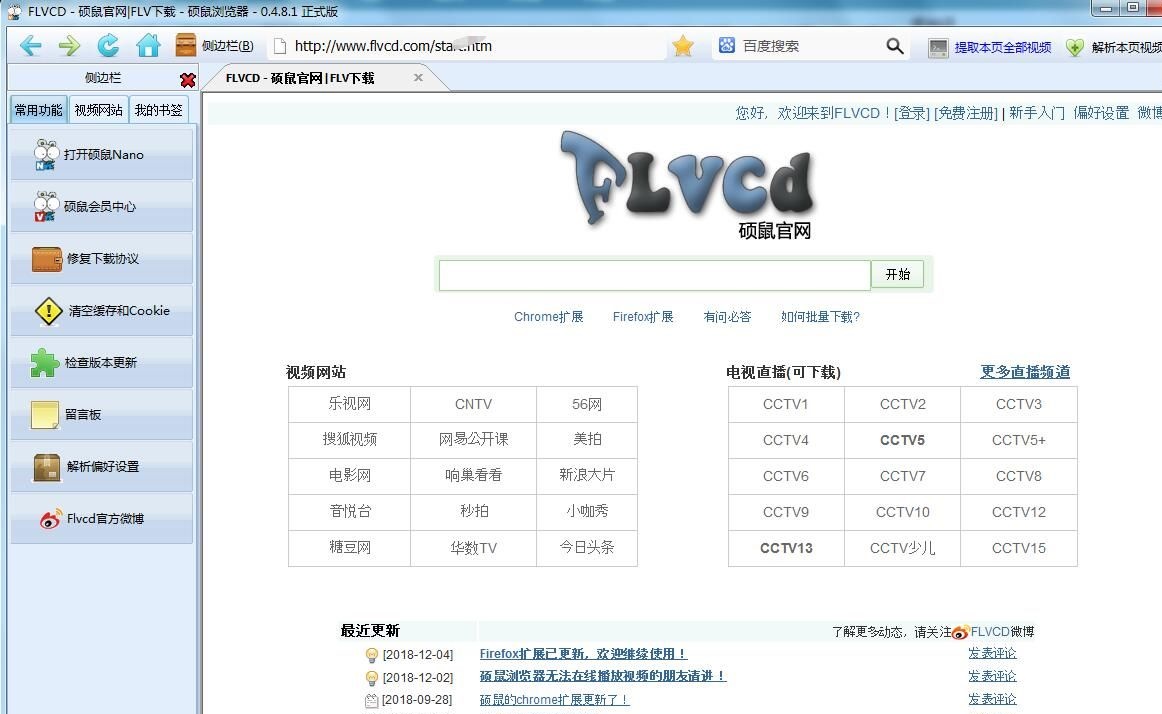Select 华数TV video site
Viewport: 1162px width, 714px height.
(473, 548)
